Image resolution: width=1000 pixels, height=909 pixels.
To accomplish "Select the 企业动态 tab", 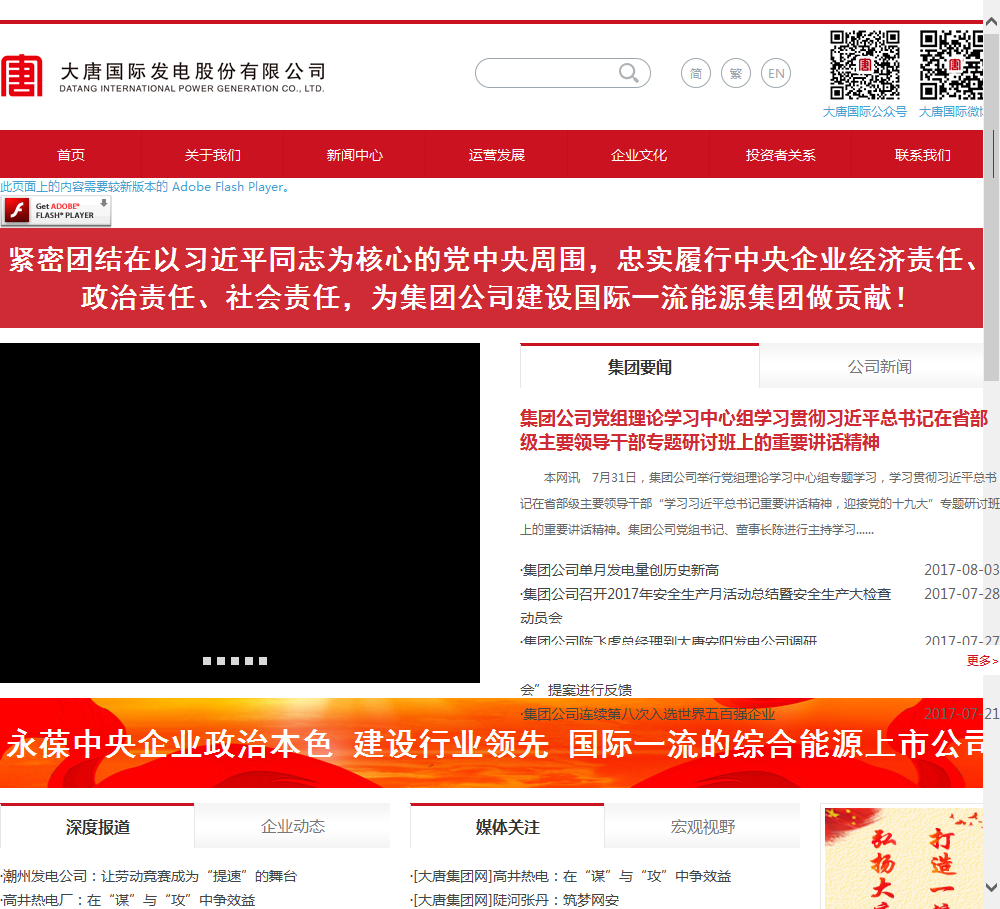I will pyautogui.click(x=293, y=827).
